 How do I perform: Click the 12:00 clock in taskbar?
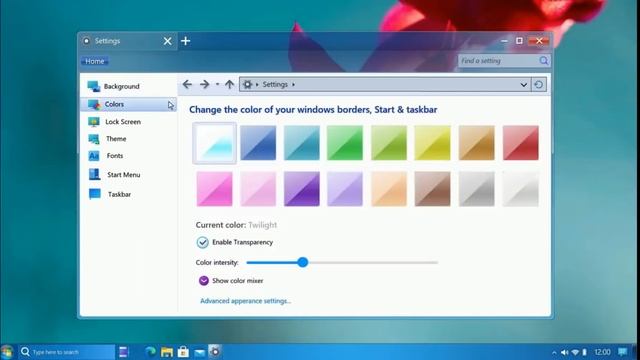(x=602, y=352)
